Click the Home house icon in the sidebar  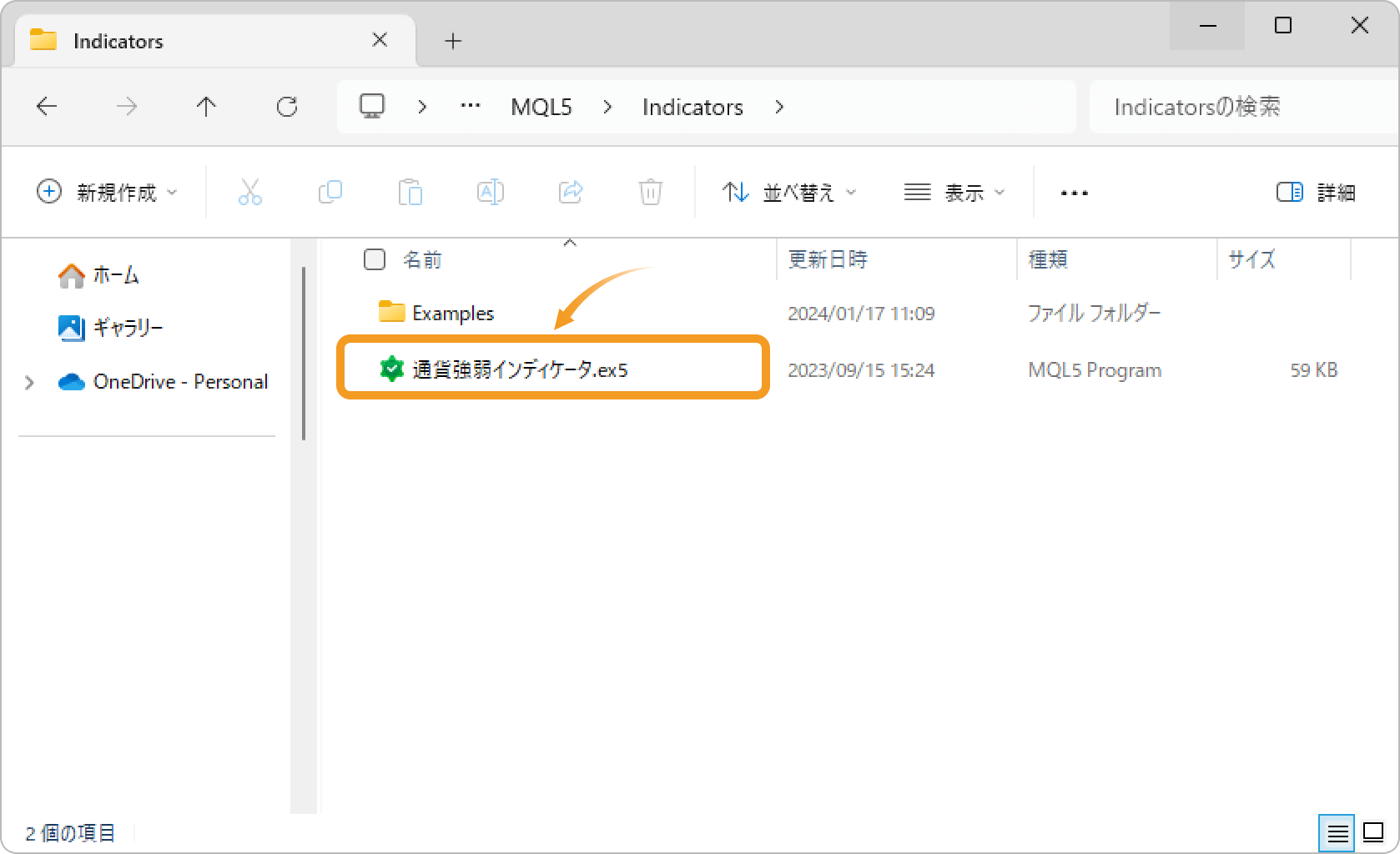(72, 275)
